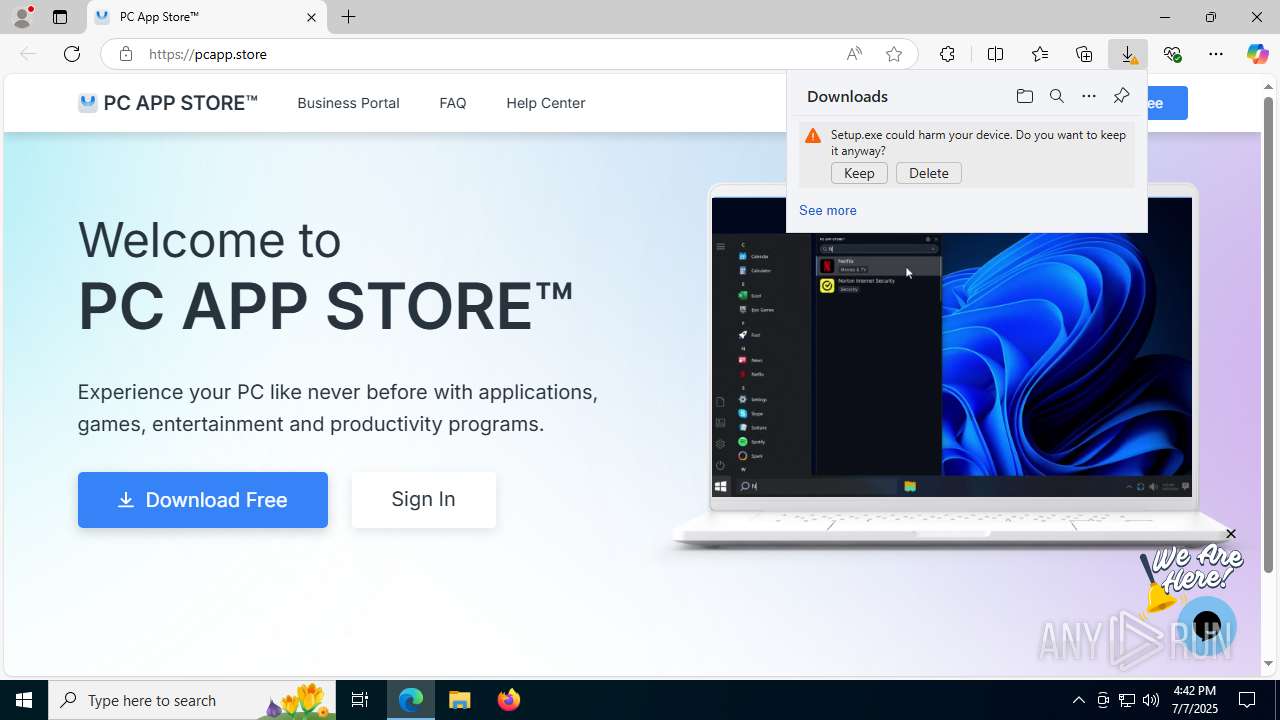Image resolution: width=1280 pixels, height=720 pixels.
Task: Open the Copilot sidebar icon
Action: pos(1257,54)
